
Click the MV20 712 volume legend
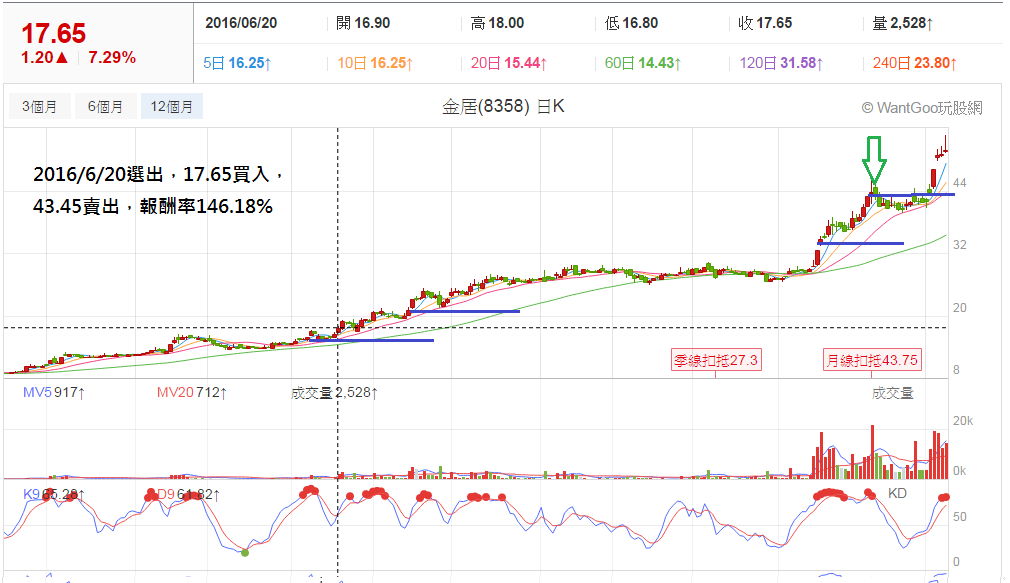[x=191, y=392]
